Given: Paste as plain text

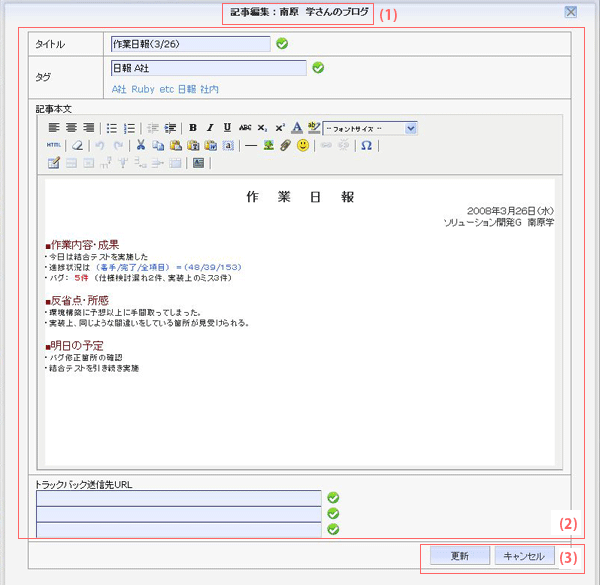Looking at the screenshot, I should (x=193, y=145).
